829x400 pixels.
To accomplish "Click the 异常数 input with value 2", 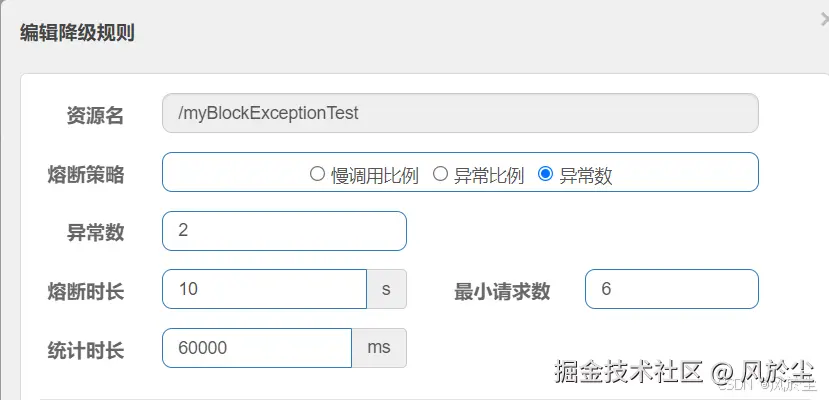I will coord(284,231).
